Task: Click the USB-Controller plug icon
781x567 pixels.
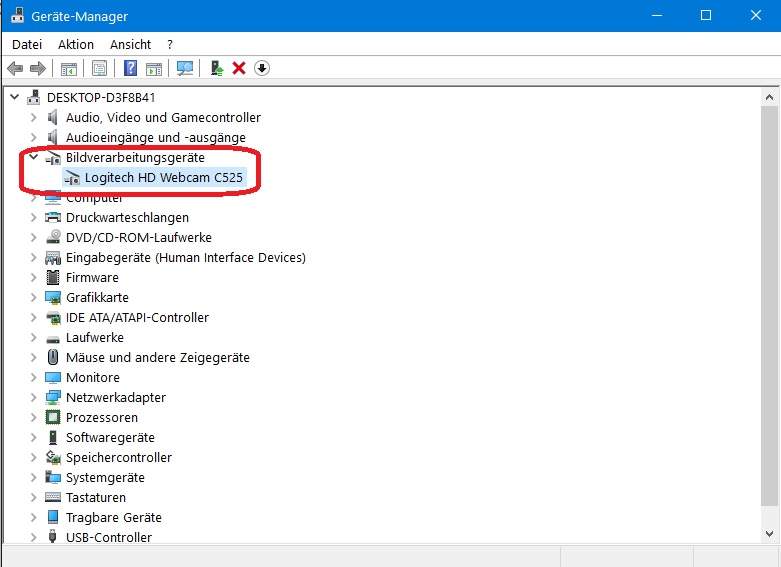Action: point(52,537)
